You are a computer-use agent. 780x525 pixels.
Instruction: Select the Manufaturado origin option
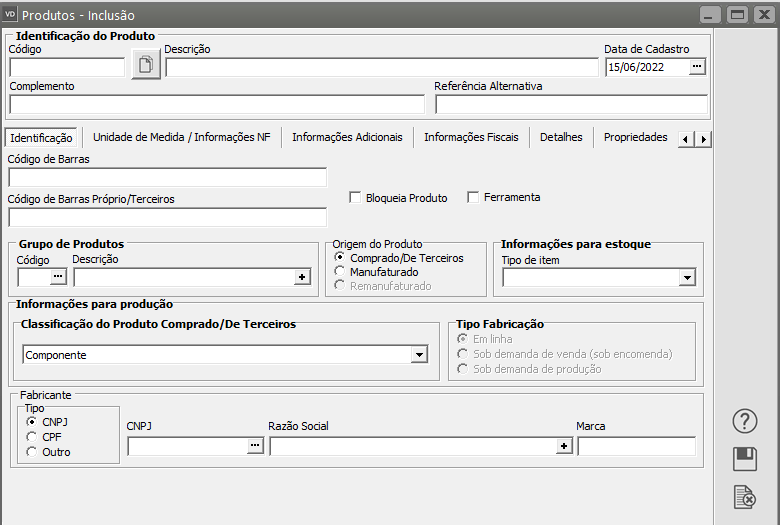341,272
